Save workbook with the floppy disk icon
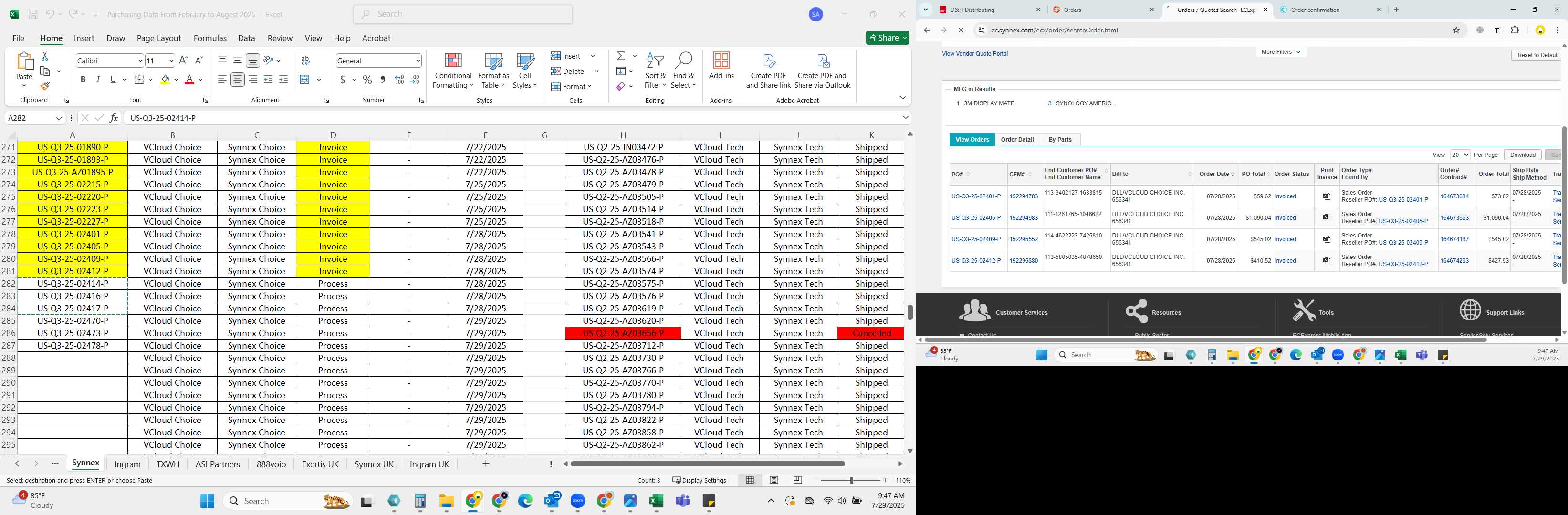Screen dimensions: 1568x515 pos(33,14)
